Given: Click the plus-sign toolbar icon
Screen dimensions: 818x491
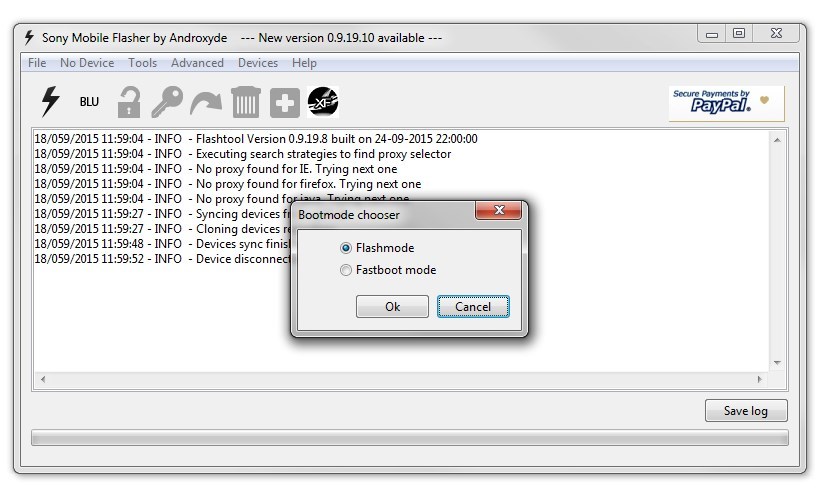Looking at the screenshot, I should (x=285, y=103).
